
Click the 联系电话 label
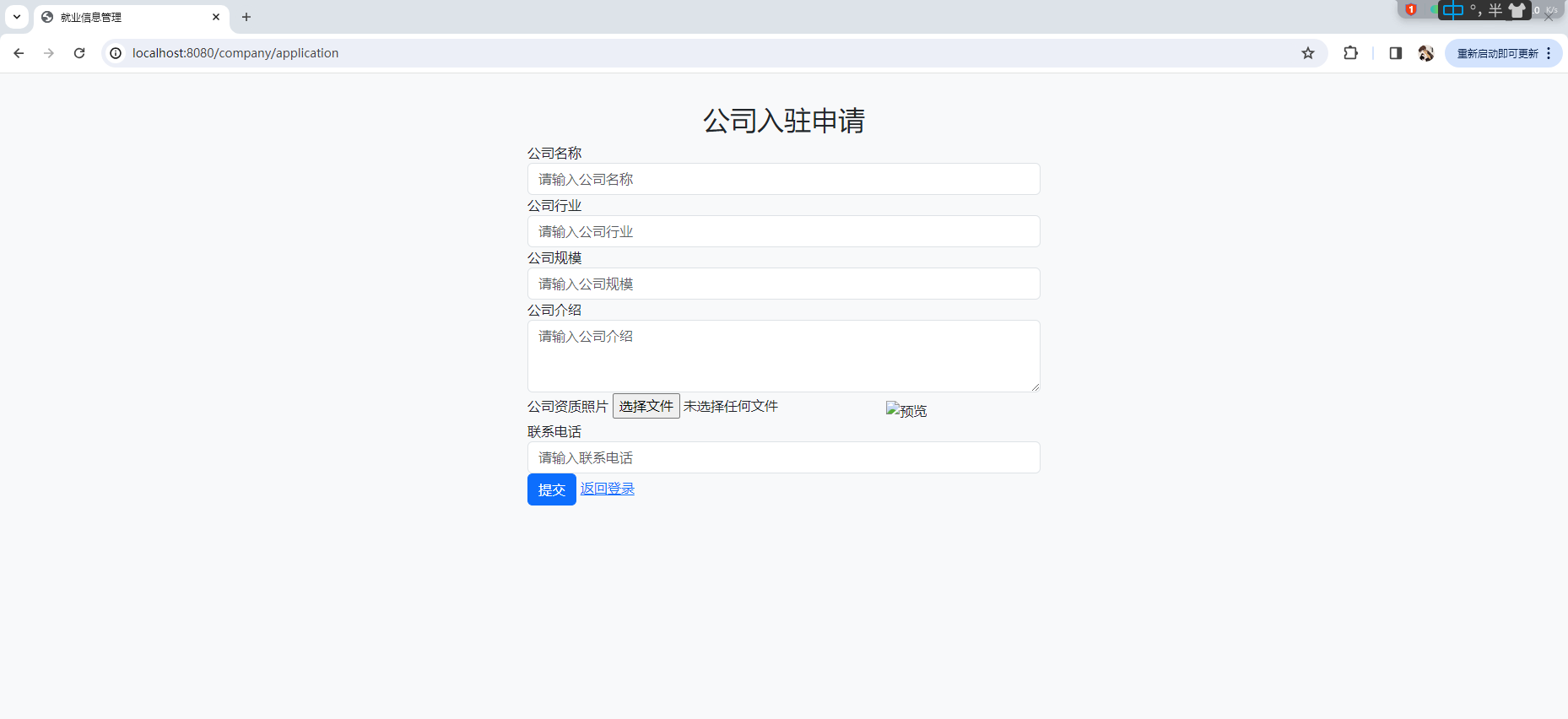pos(554,431)
